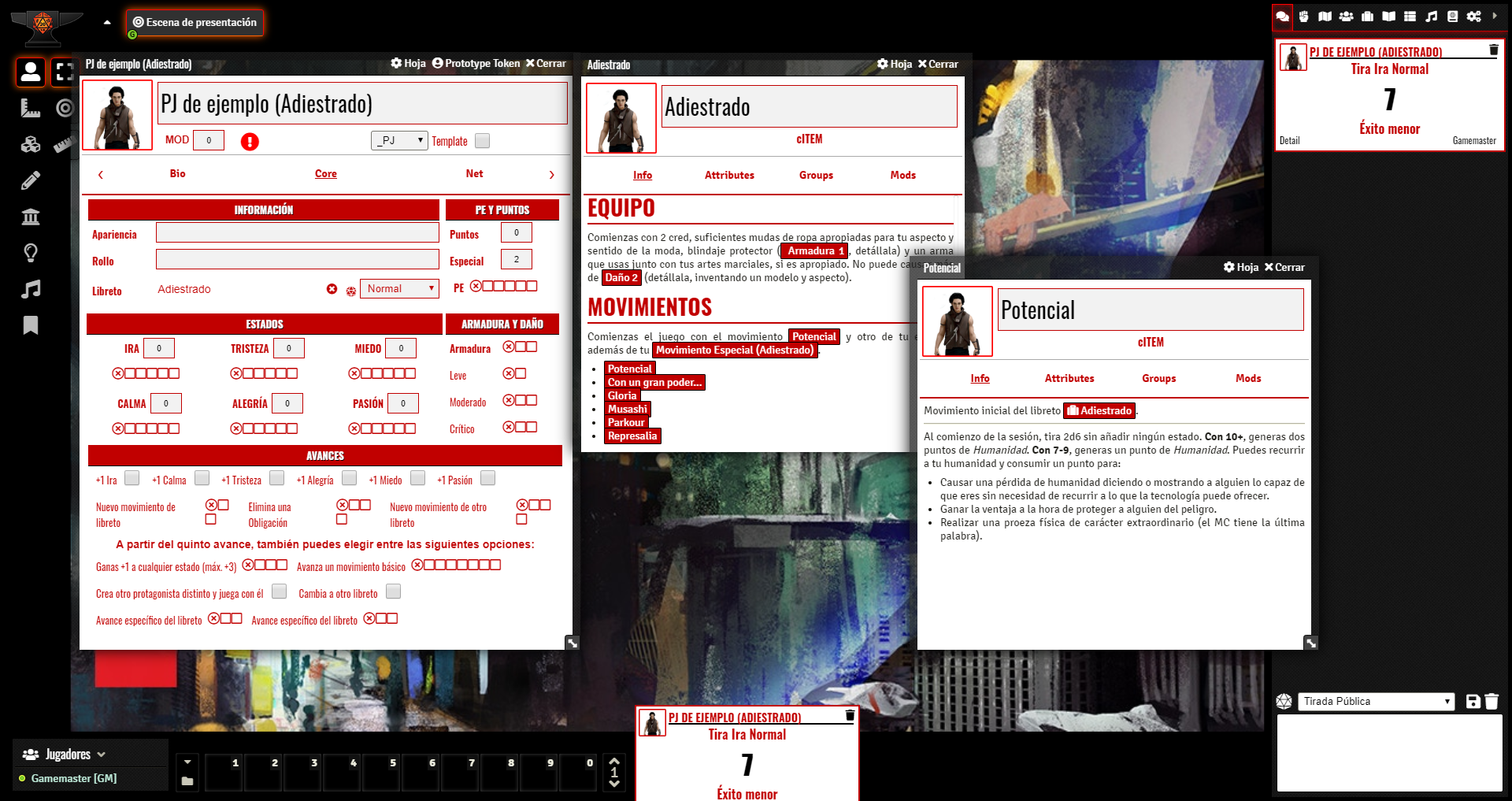
Task: Open the Journal book sidebar tab
Action: (x=1389, y=16)
